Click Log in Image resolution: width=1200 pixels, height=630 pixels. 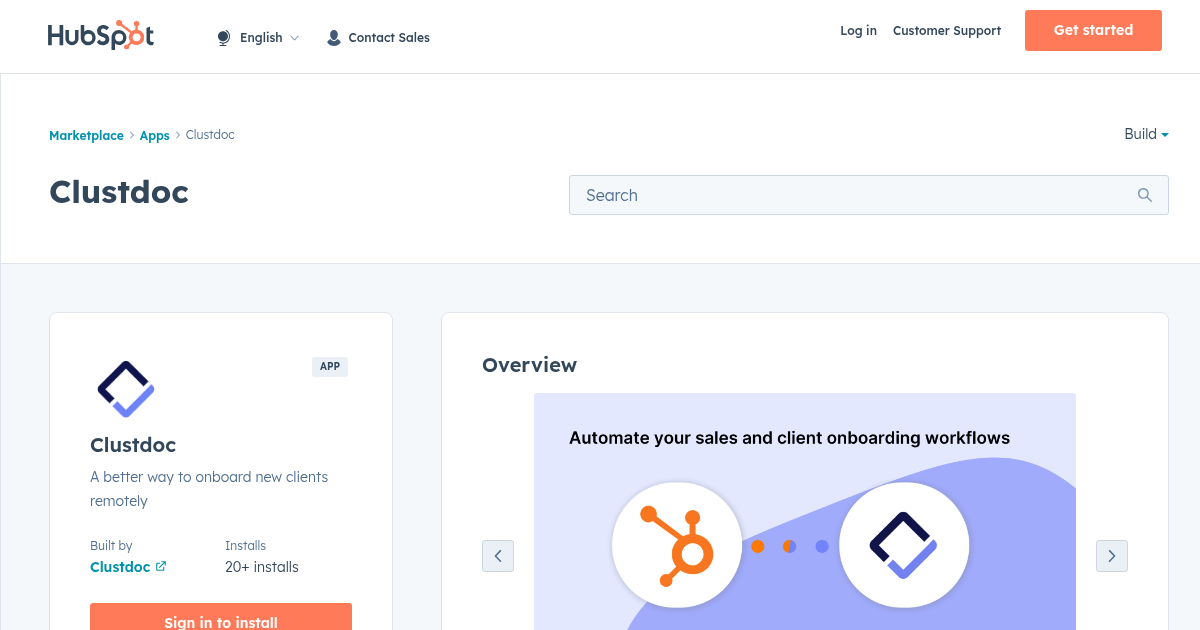[x=858, y=31]
